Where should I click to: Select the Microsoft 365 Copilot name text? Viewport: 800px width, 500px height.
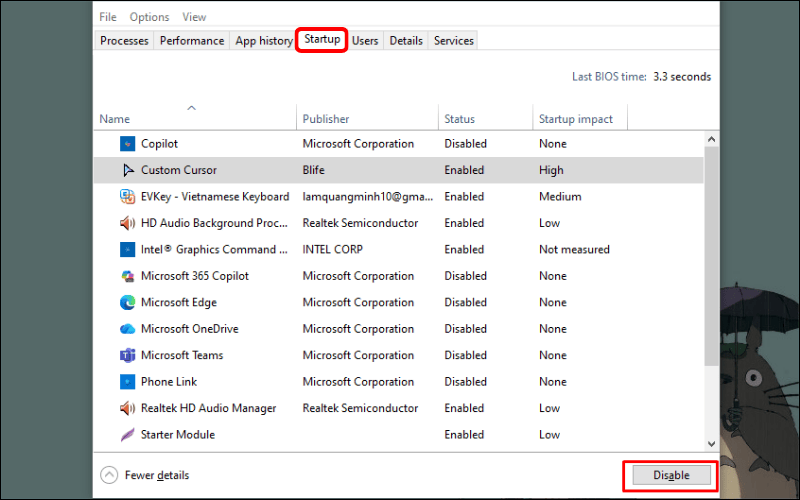pos(194,277)
